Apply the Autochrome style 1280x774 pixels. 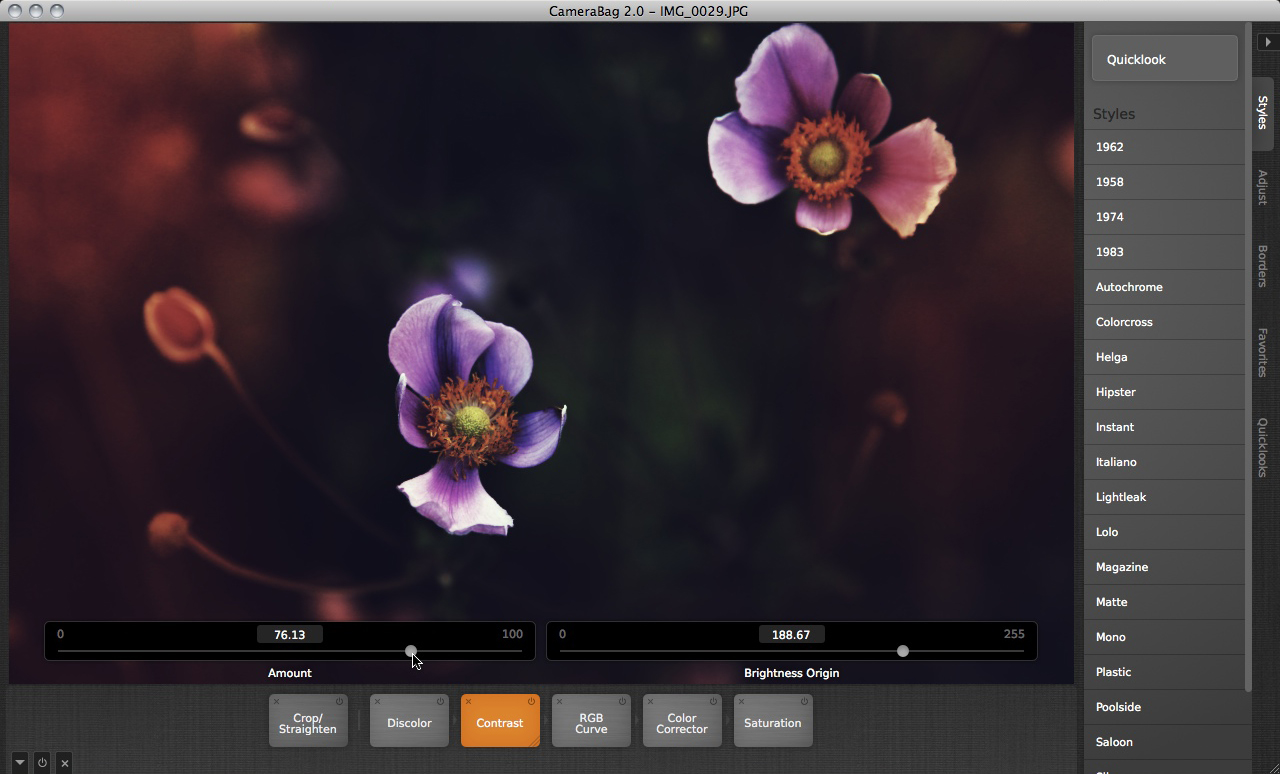(x=1164, y=287)
